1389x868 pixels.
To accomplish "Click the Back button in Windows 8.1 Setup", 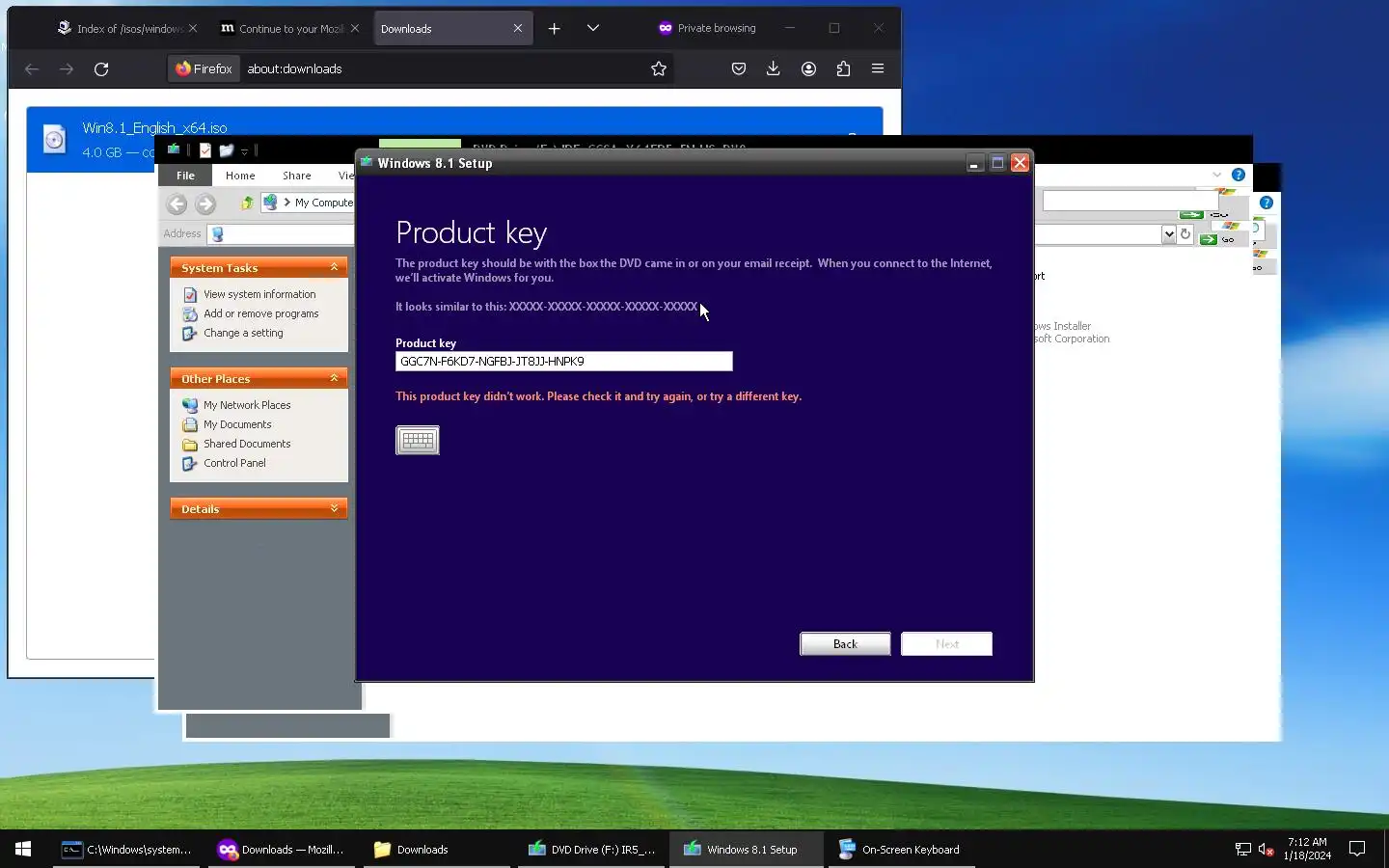I will [x=845, y=644].
